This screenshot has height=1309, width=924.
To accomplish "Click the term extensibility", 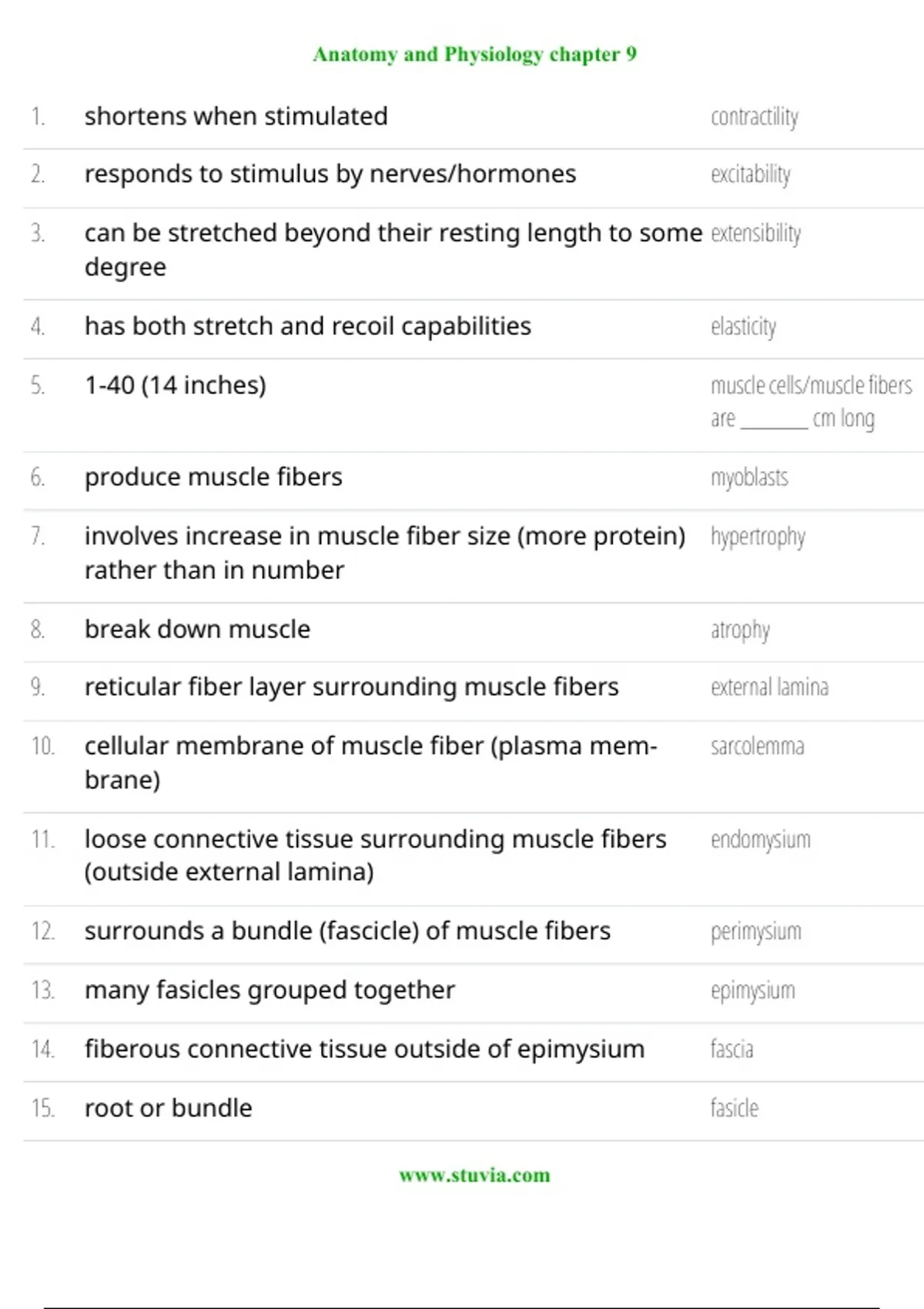I will coord(756,233).
